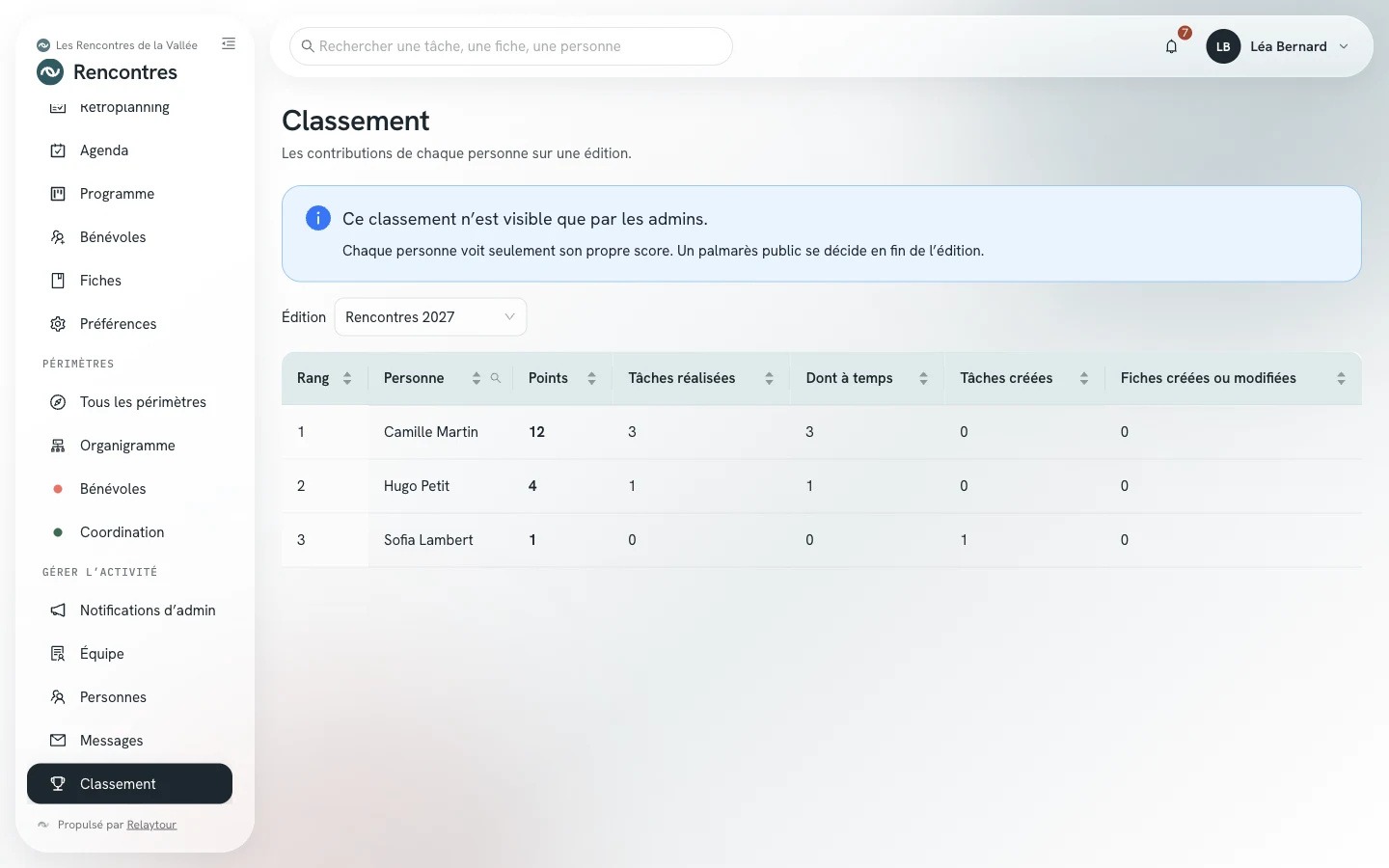Click the Tous les périmètres compass icon
1389x868 pixels.
click(x=58, y=402)
